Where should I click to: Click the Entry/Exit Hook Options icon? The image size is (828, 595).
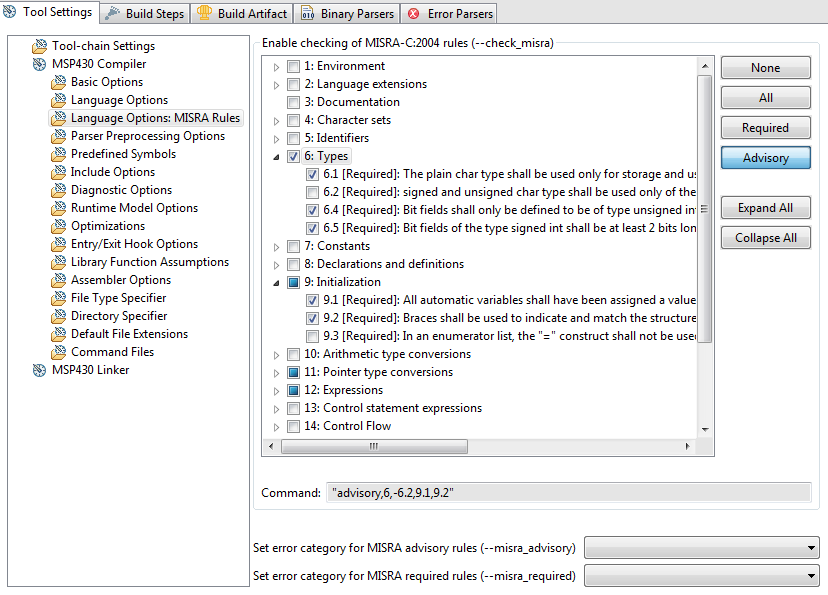click(59, 244)
